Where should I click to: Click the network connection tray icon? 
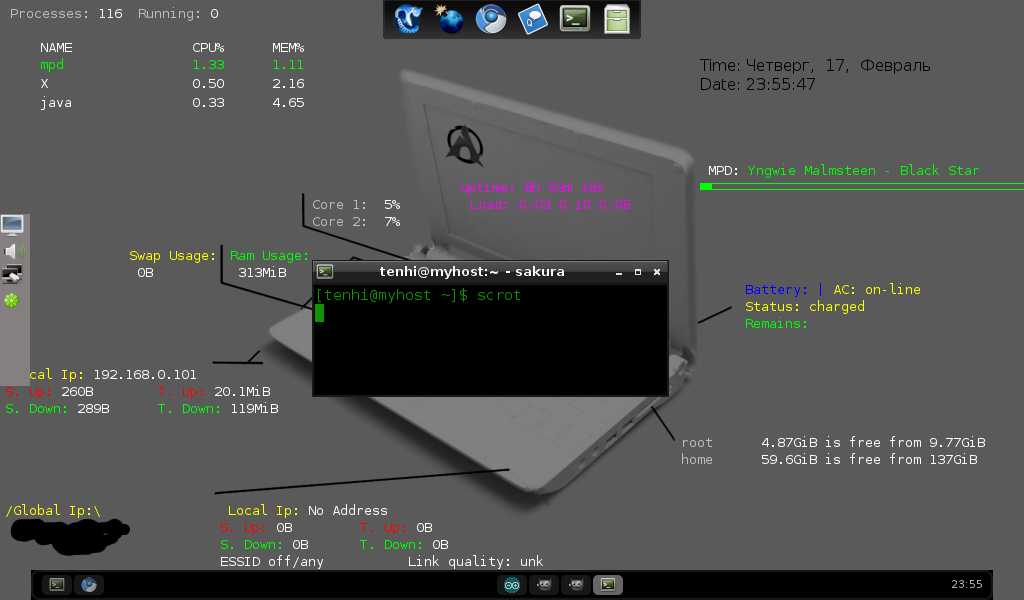(x=13, y=274)
